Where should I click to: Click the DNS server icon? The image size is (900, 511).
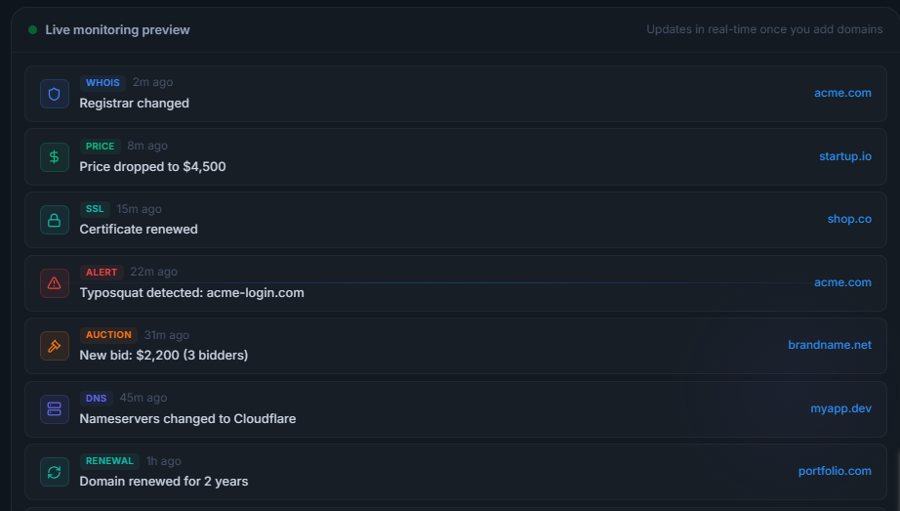click(55, 409)
